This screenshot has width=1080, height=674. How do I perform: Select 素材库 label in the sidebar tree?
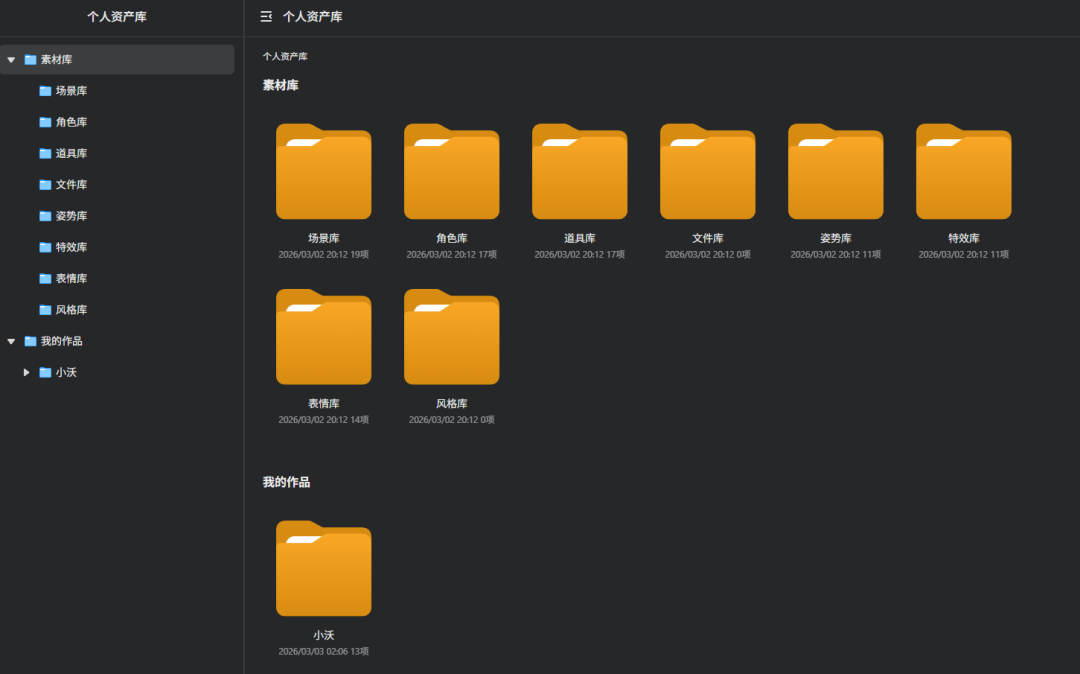pos(56,60)
